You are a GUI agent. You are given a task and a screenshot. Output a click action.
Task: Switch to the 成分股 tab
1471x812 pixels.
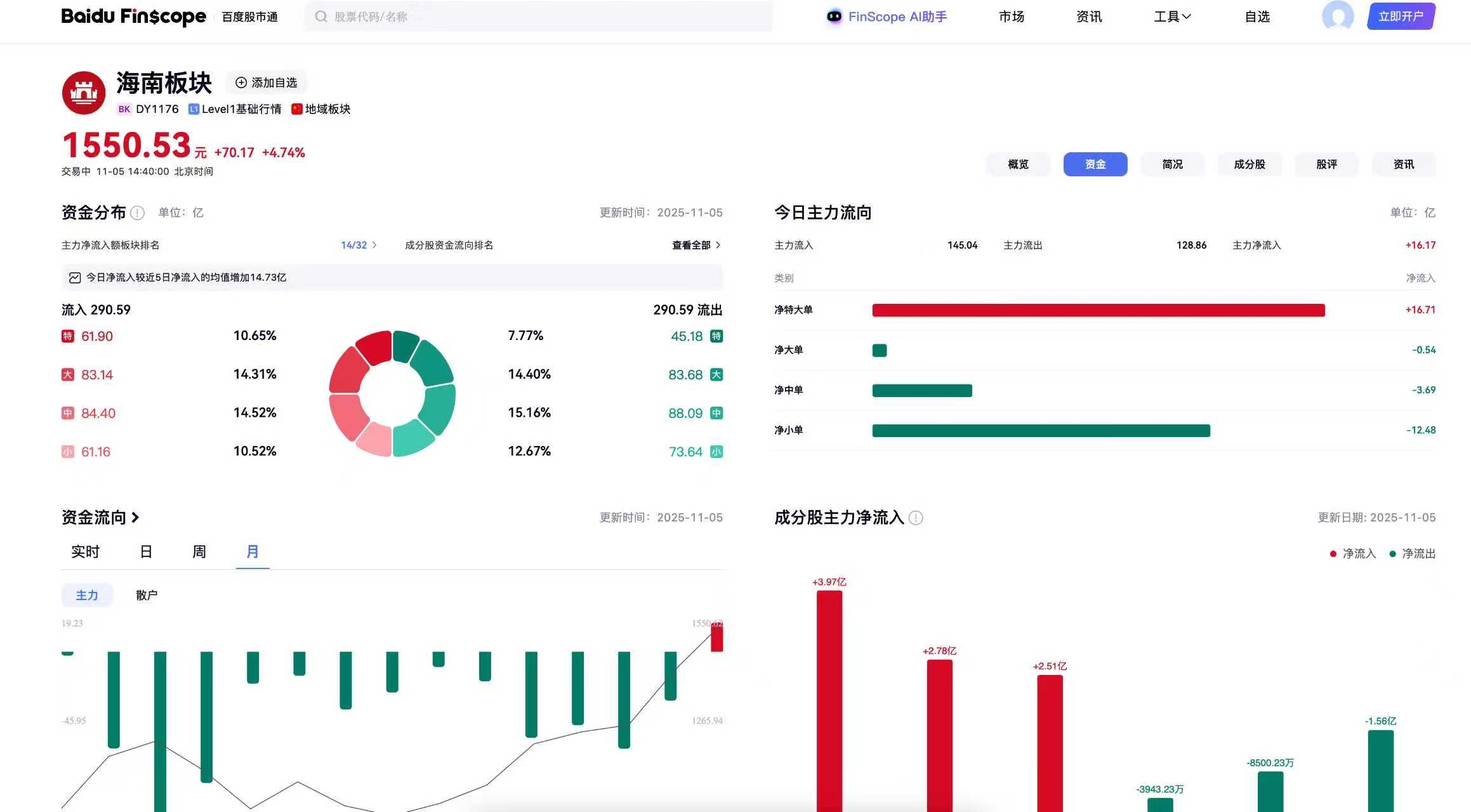point(1249,164)
